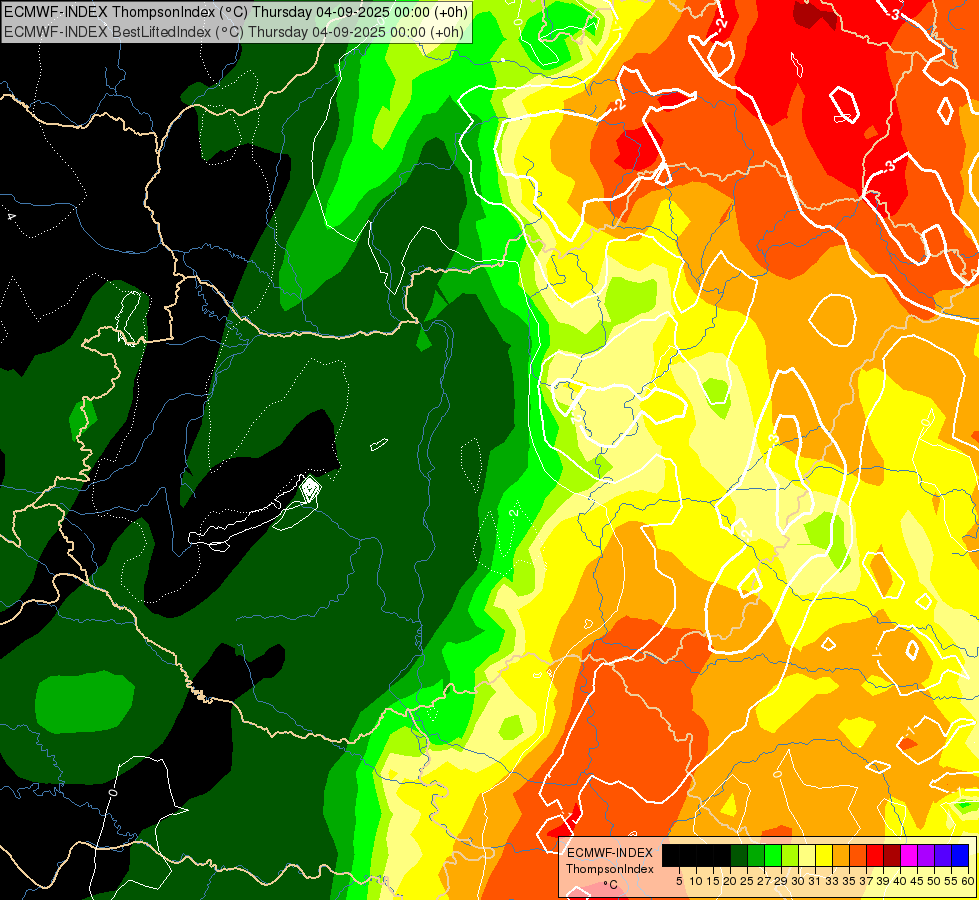Click legend scale value 20
This screenshot has width=979, height=900.
click(x=731, y=881)
